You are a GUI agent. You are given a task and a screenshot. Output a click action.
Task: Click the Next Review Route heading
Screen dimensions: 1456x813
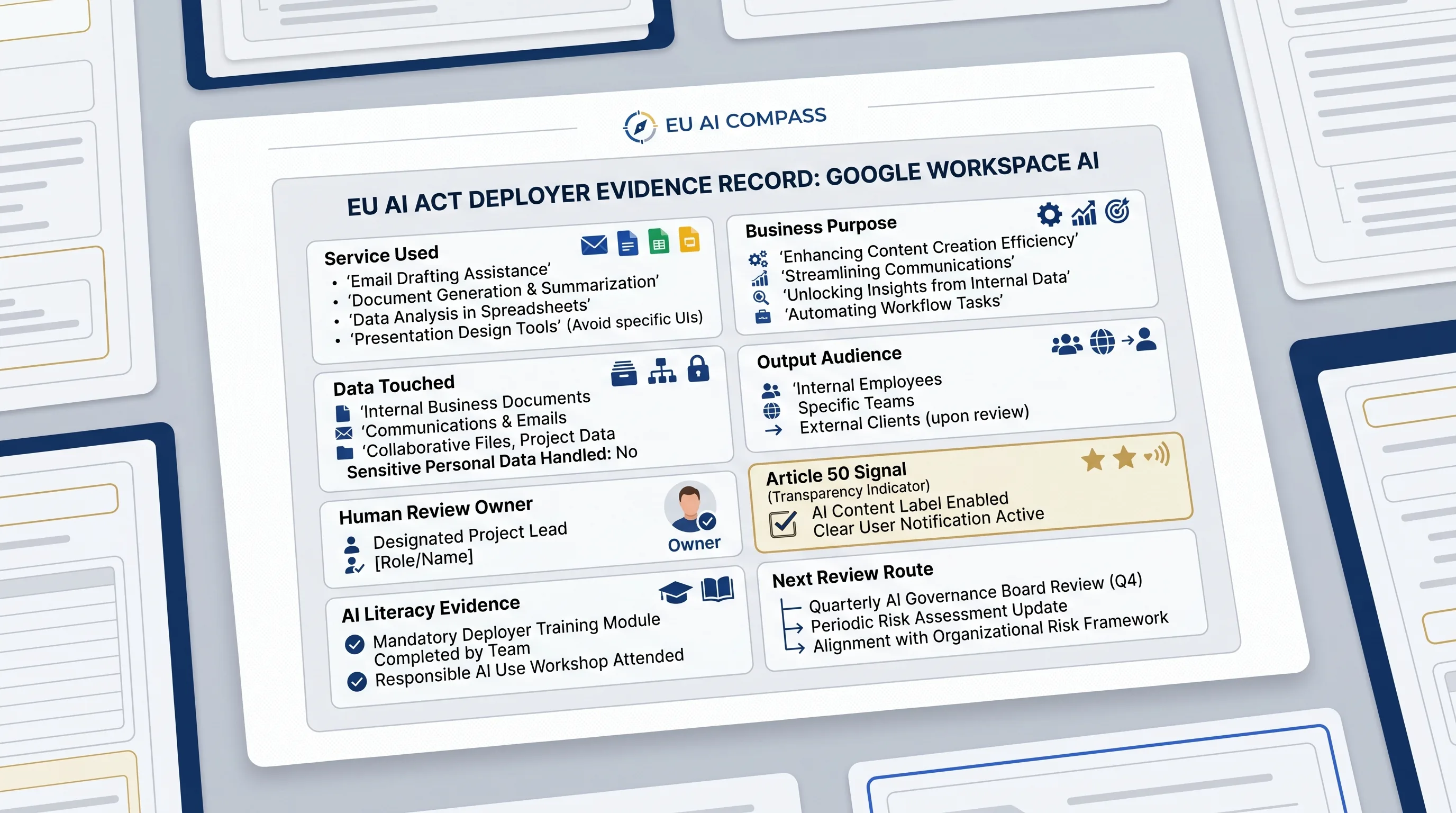click(853, 575)
